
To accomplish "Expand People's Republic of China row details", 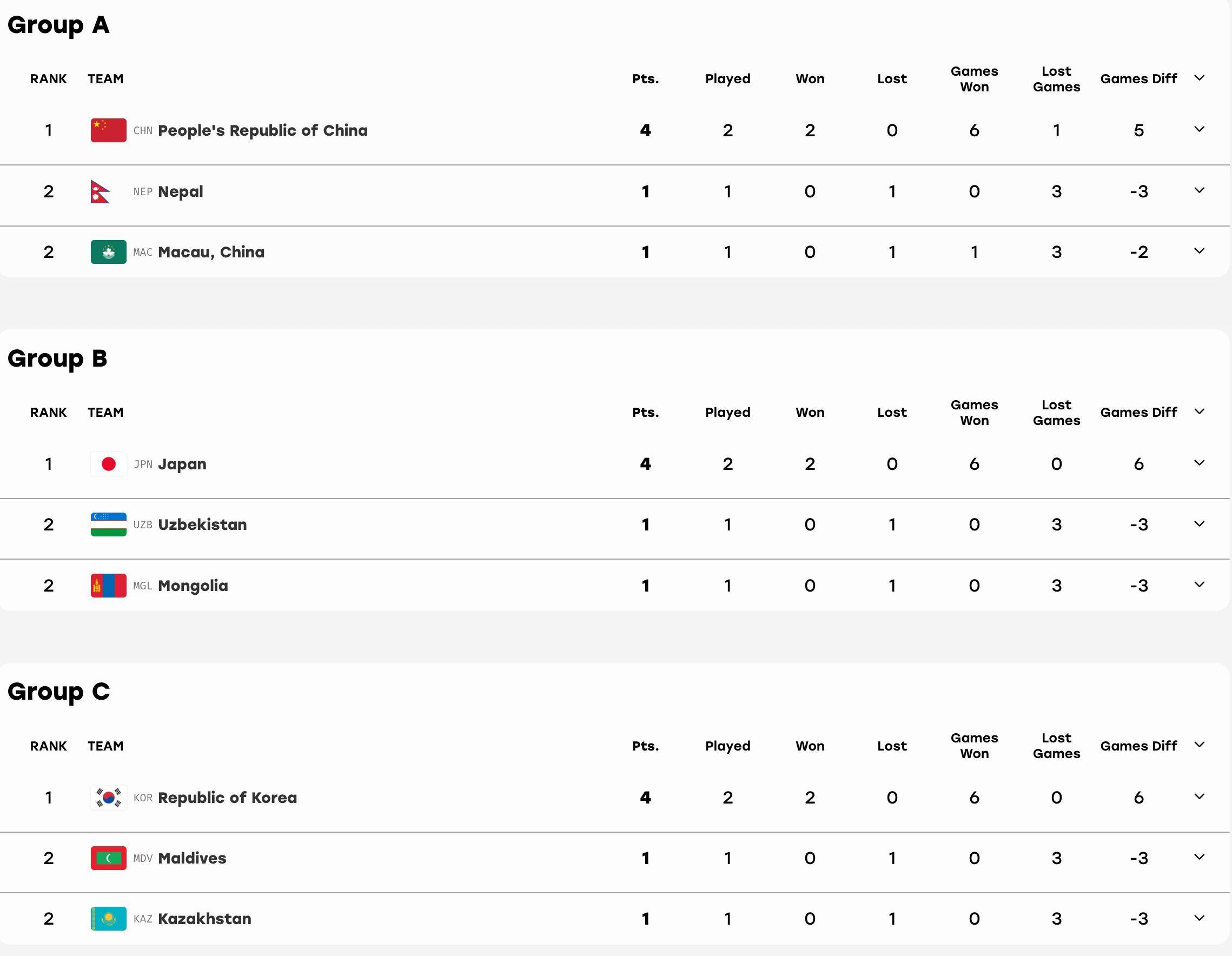I will point(1200,129).
